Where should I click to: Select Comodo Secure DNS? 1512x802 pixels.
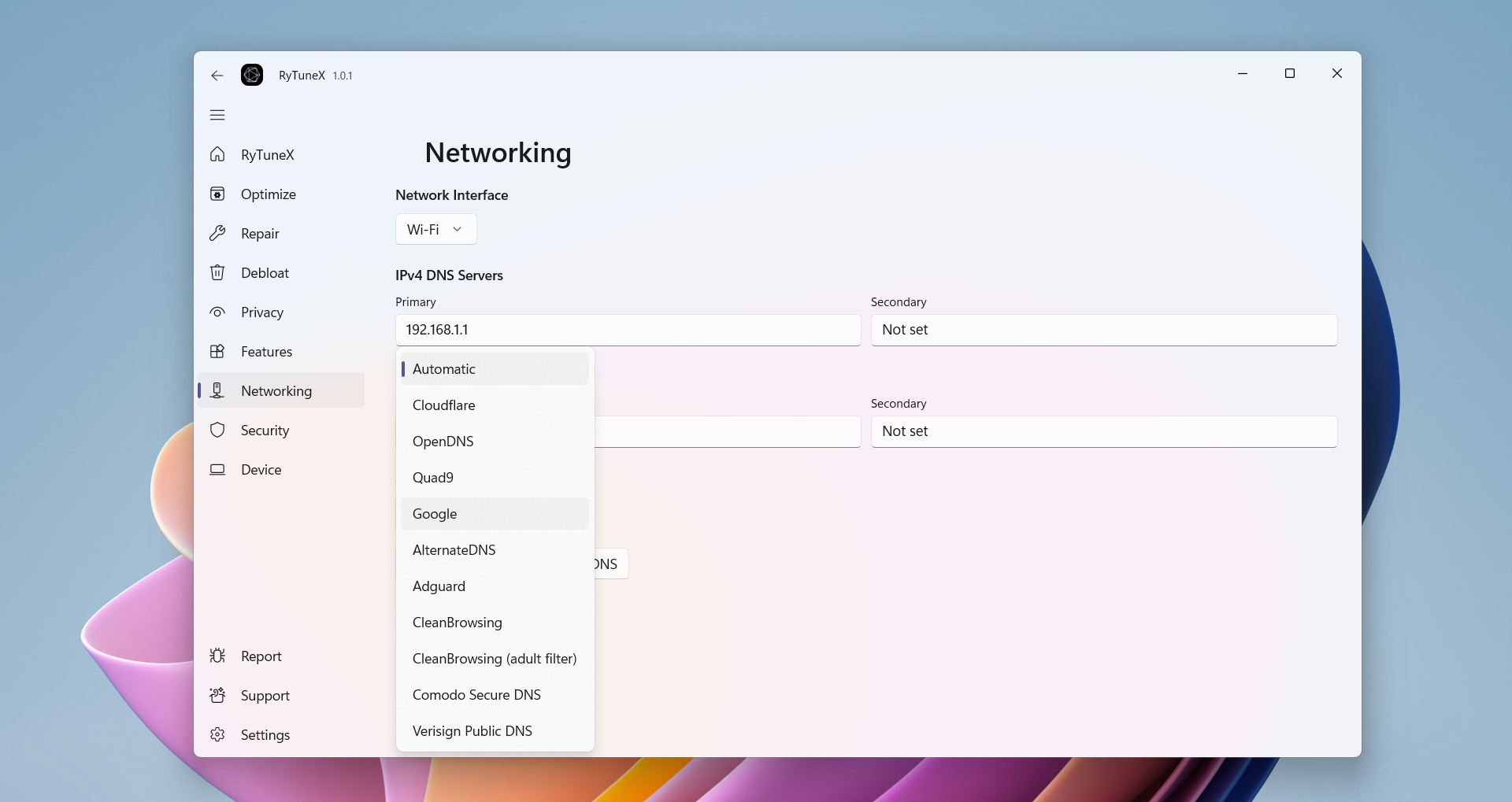(x=495, y=695)
